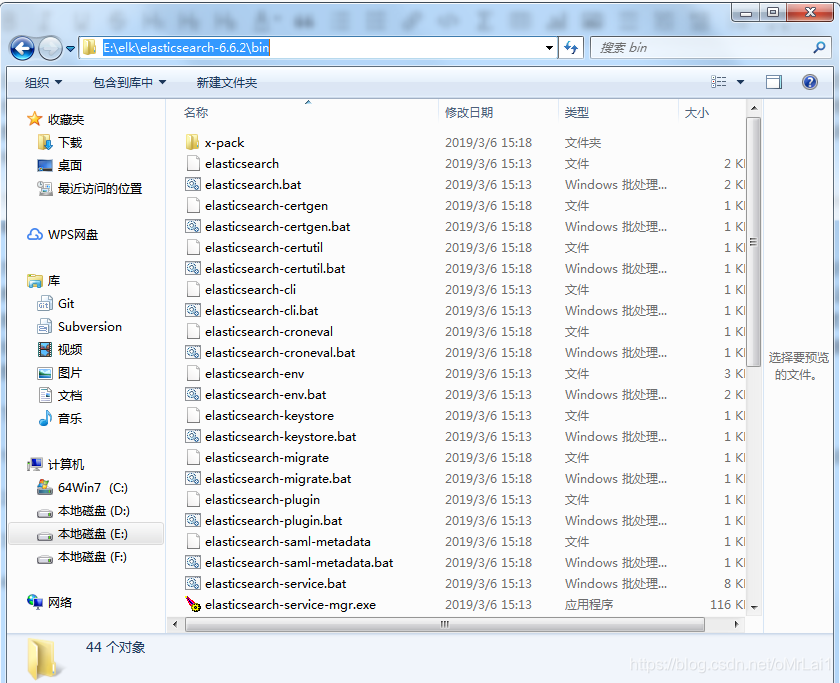Select the elasticsearch-certgen file icon
The height and width of the screenshot is (683, 840).
[193, 206]
